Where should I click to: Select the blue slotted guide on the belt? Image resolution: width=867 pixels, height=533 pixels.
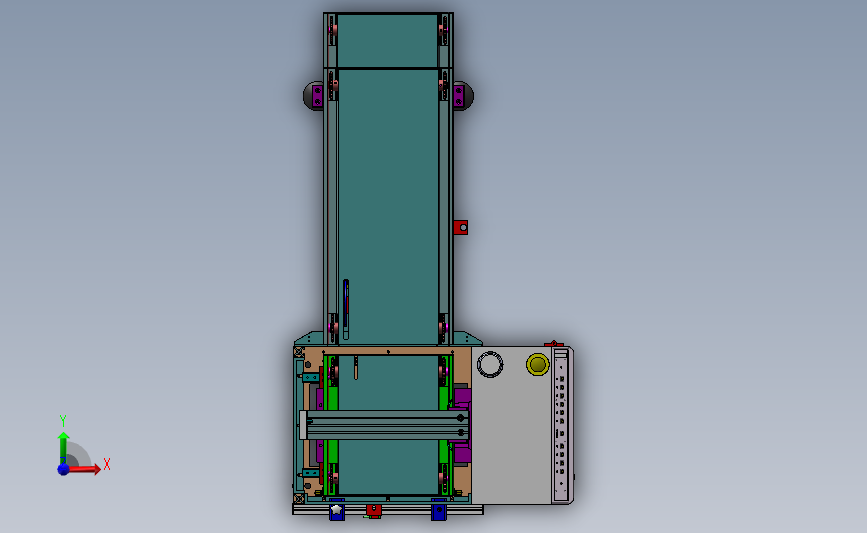point(346,309)
